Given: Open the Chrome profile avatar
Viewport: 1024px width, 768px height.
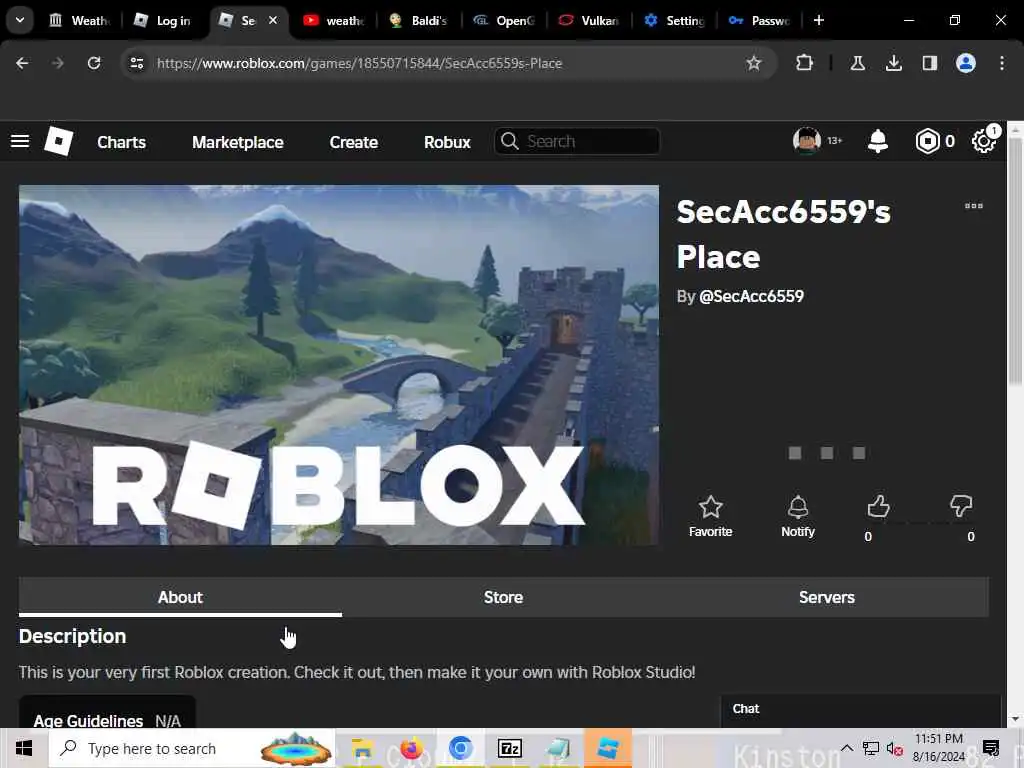Looking at the screenshot, I should pyautogui.click(x=966, y=63).
